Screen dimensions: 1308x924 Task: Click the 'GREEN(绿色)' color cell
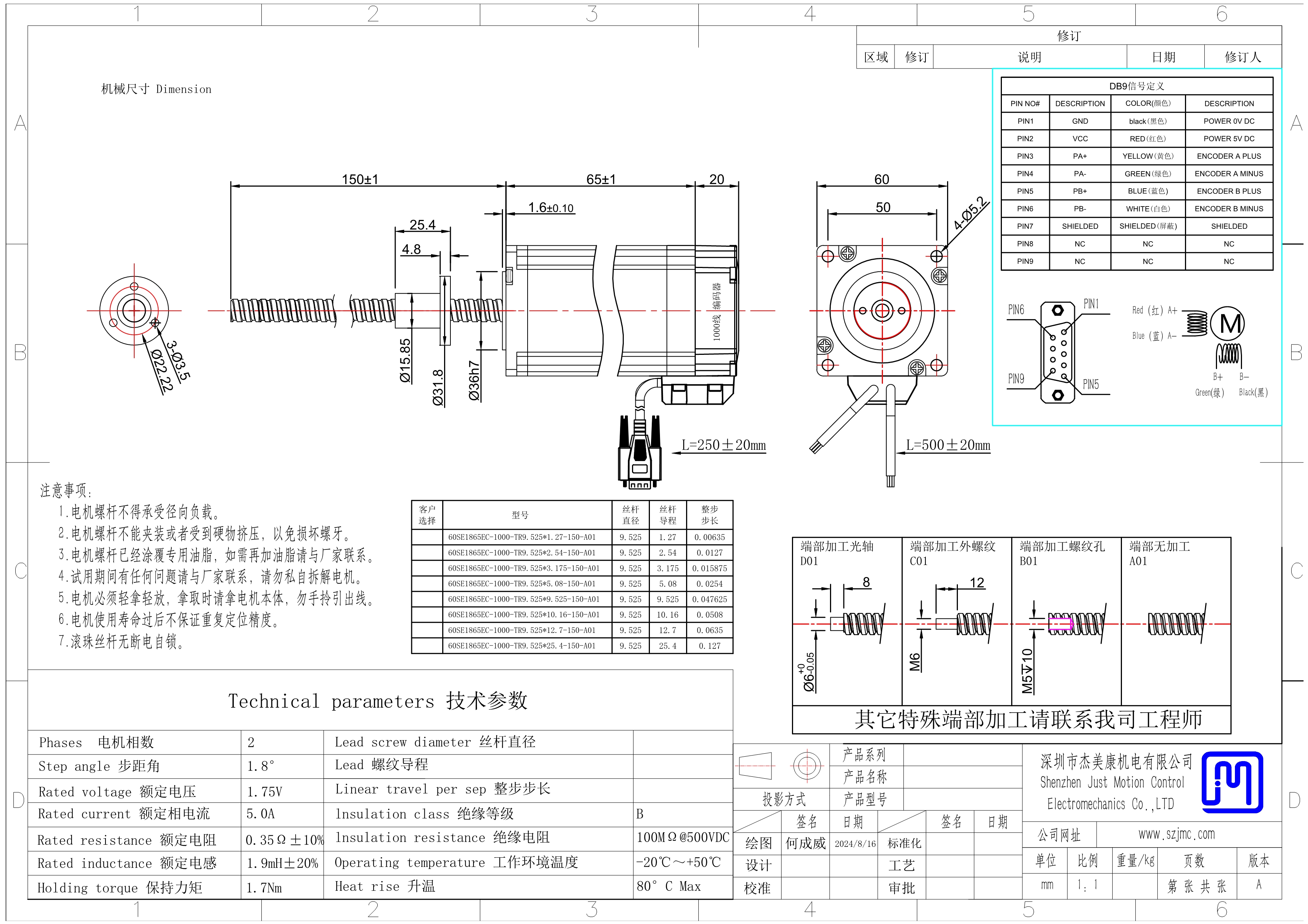coord(1148,174)
